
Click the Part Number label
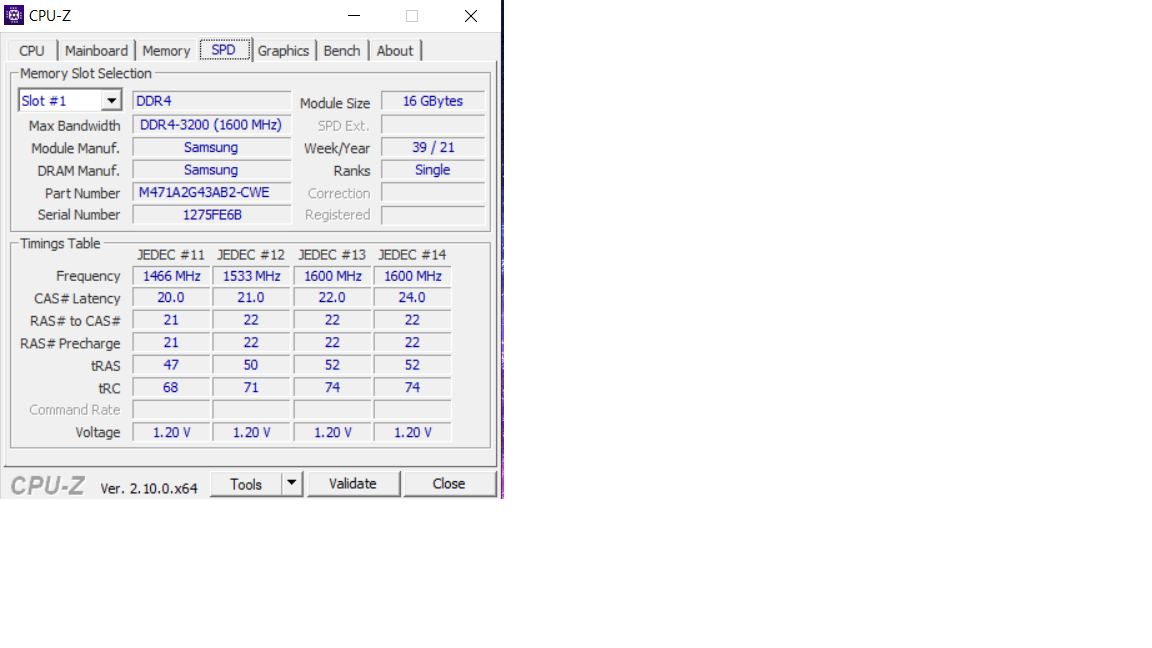click(82, 193)
